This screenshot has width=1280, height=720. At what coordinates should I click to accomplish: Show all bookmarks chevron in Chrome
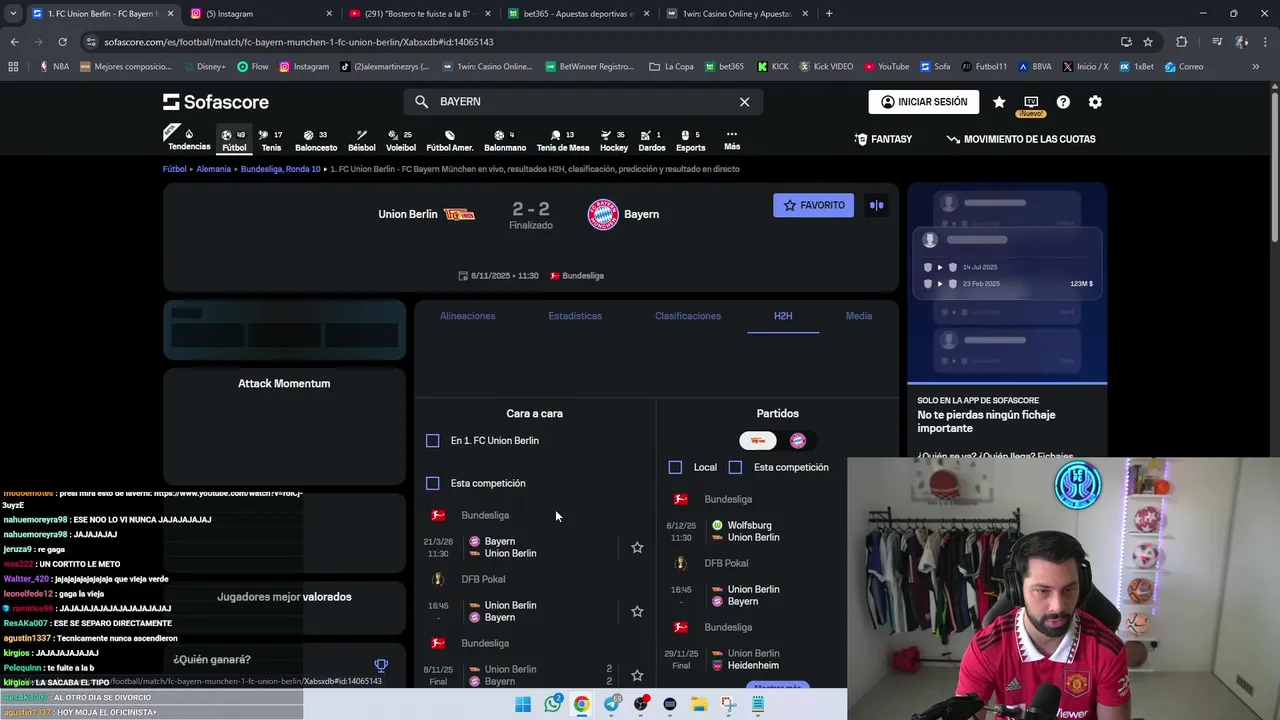[1256, 67]
